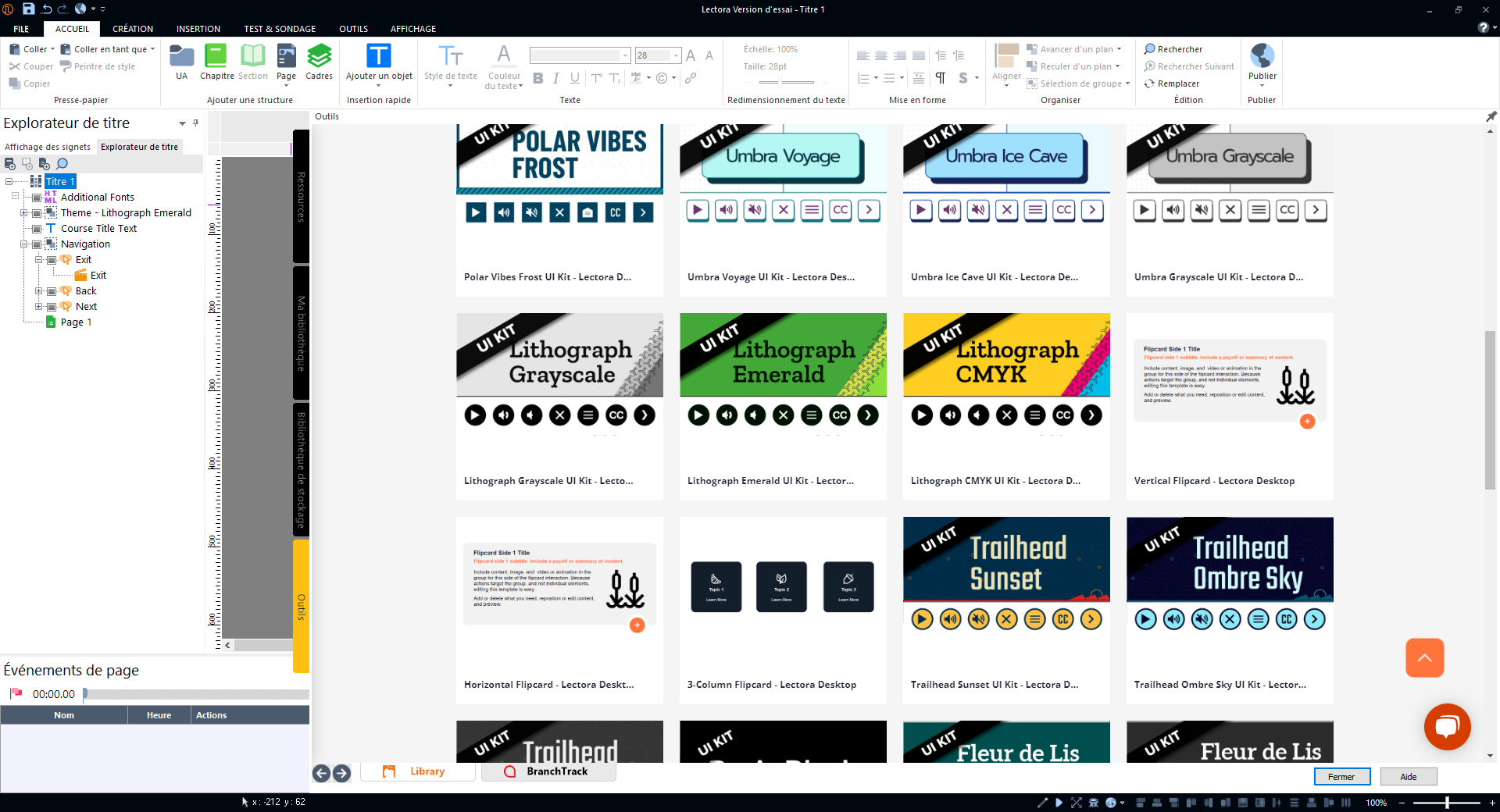Open the INSERTION ribbon tab
Viewport: 1500px width, 812px height.
point(198,29)
